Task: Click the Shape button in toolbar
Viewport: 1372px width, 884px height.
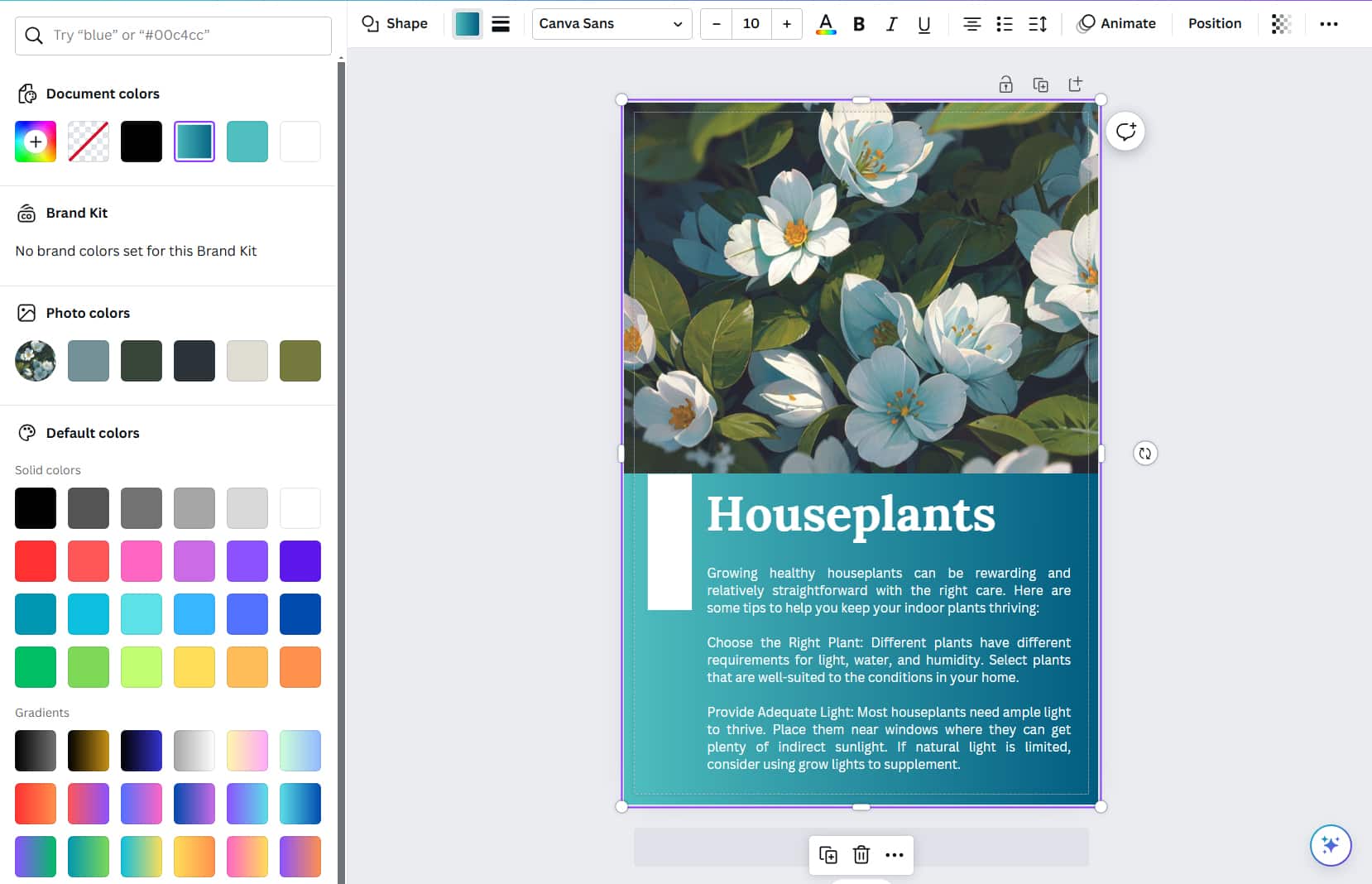Action: (395, 23)
